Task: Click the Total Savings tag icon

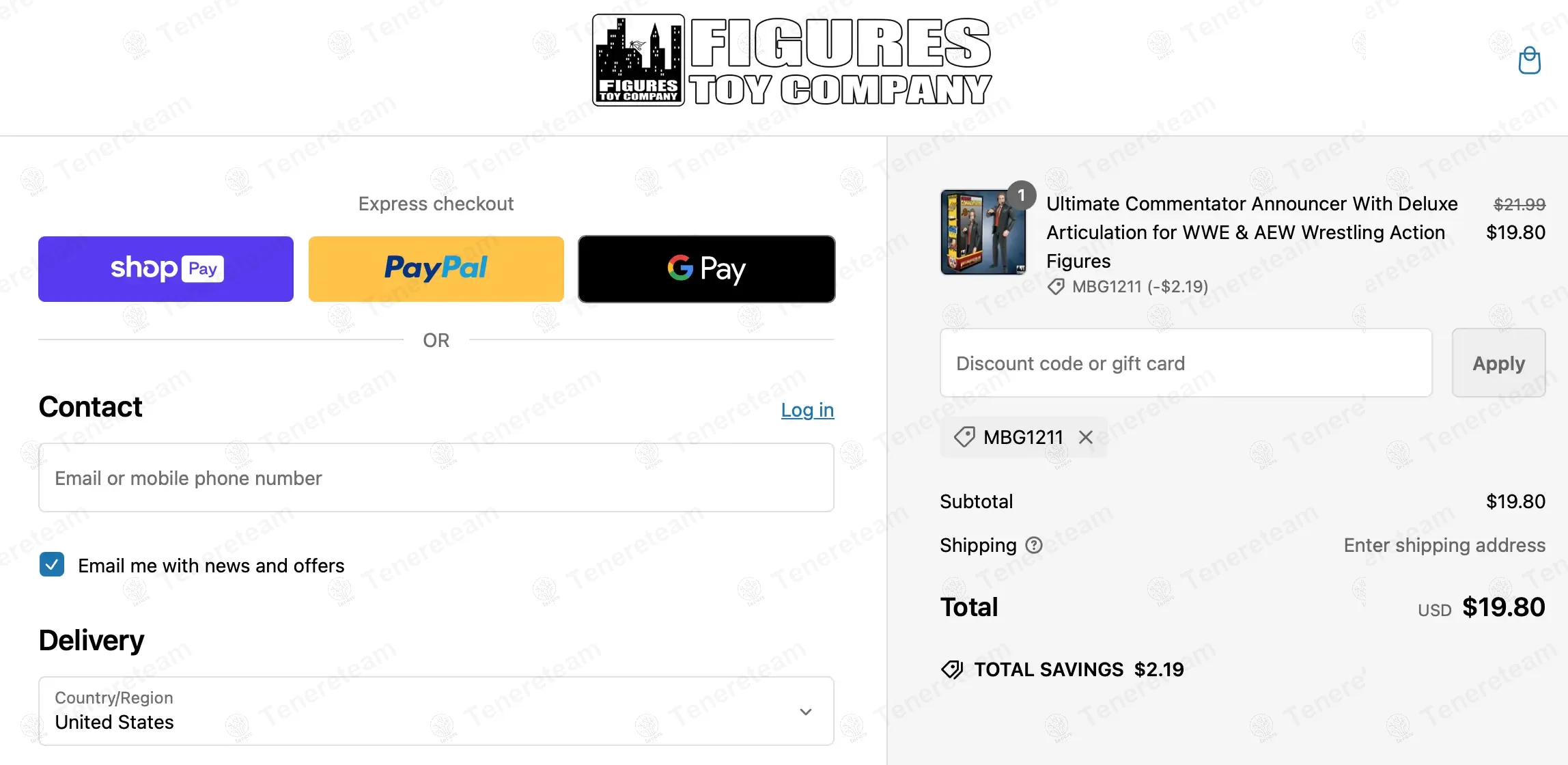Action: click(x=952, y=669)
